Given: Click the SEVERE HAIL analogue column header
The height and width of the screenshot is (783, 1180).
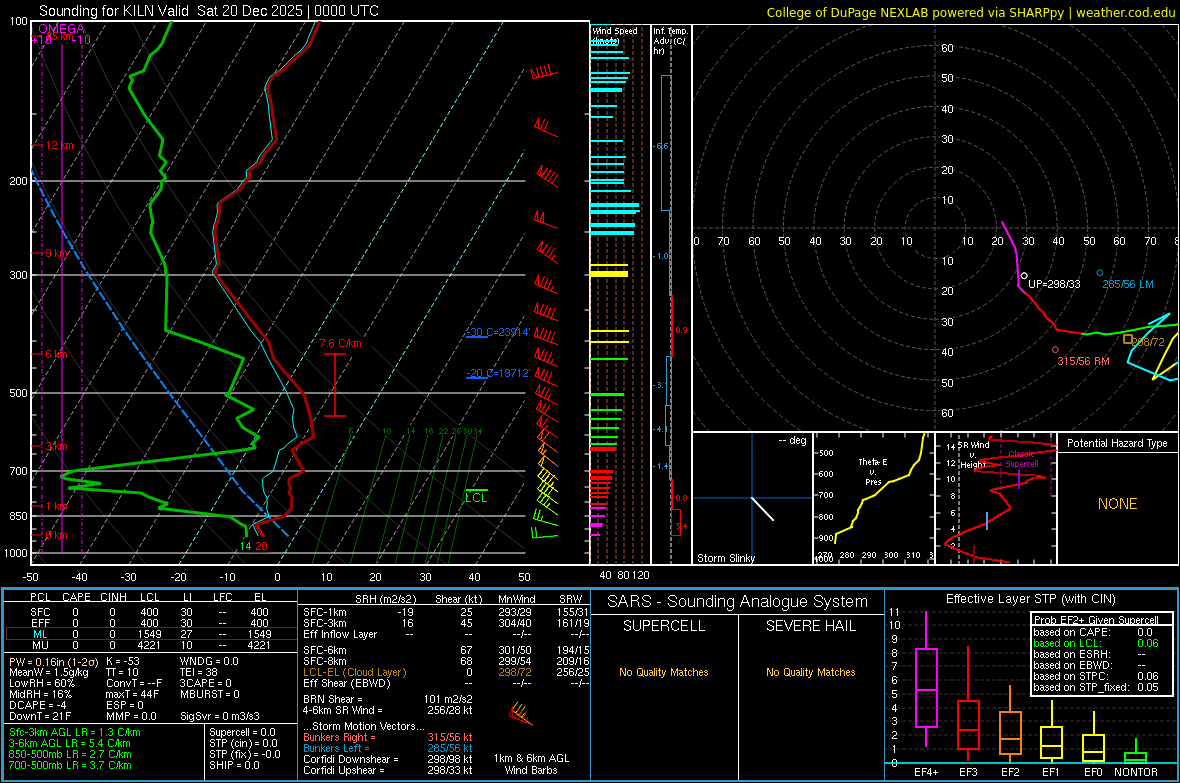Looking at the screenshot, I should tap(811, 626).
